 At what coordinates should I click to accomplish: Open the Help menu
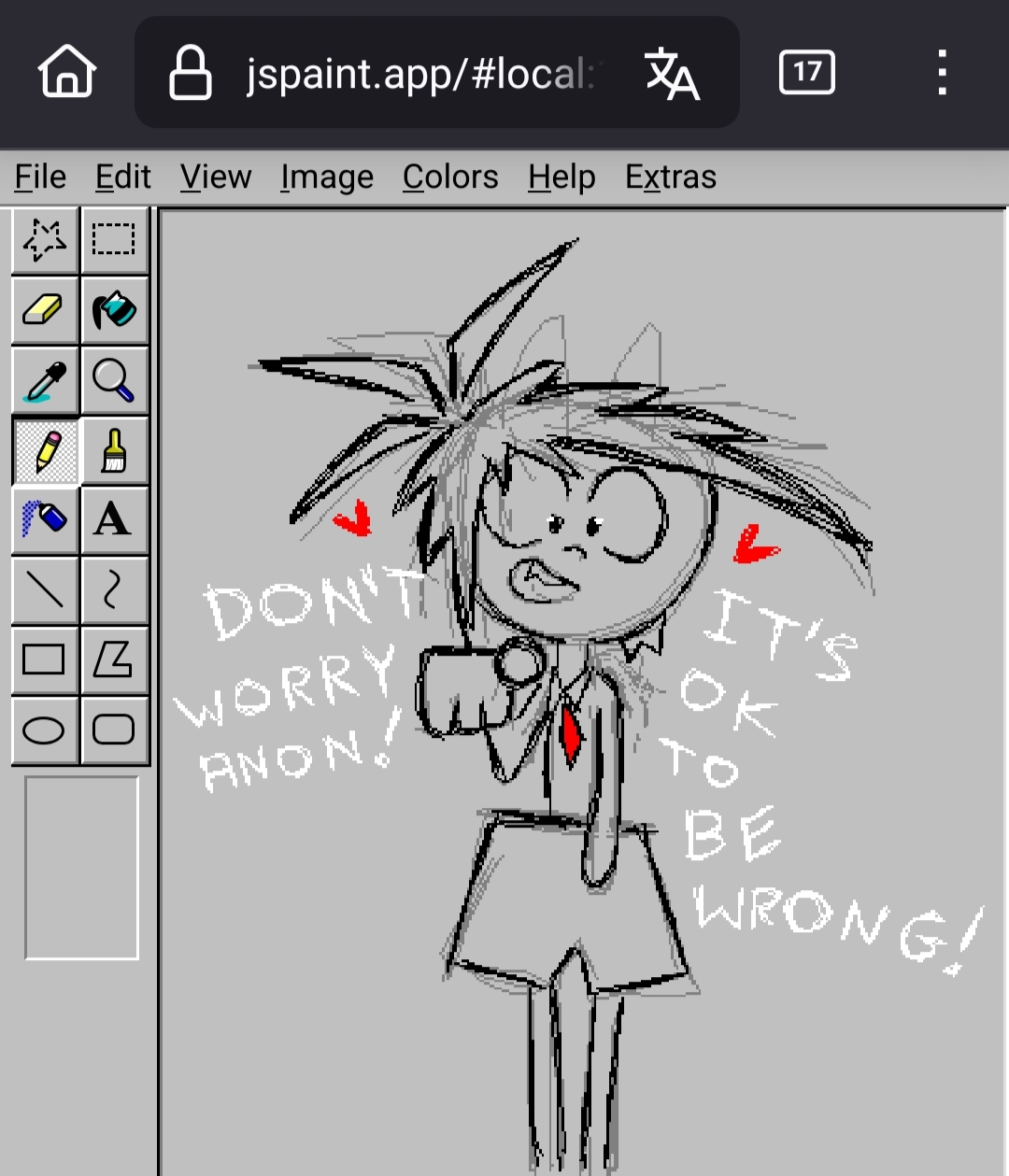pyautogui.click(x=561, y=177)
